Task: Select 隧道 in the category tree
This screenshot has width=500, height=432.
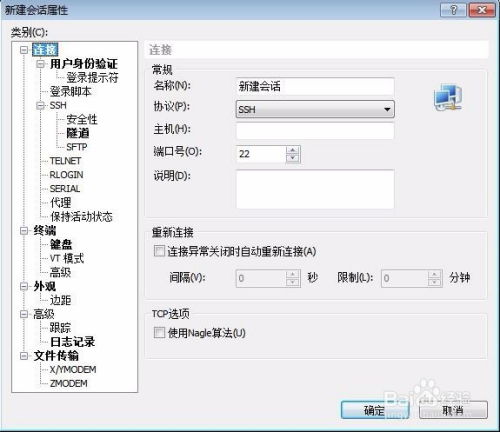Action: click(x=78, y=133)
